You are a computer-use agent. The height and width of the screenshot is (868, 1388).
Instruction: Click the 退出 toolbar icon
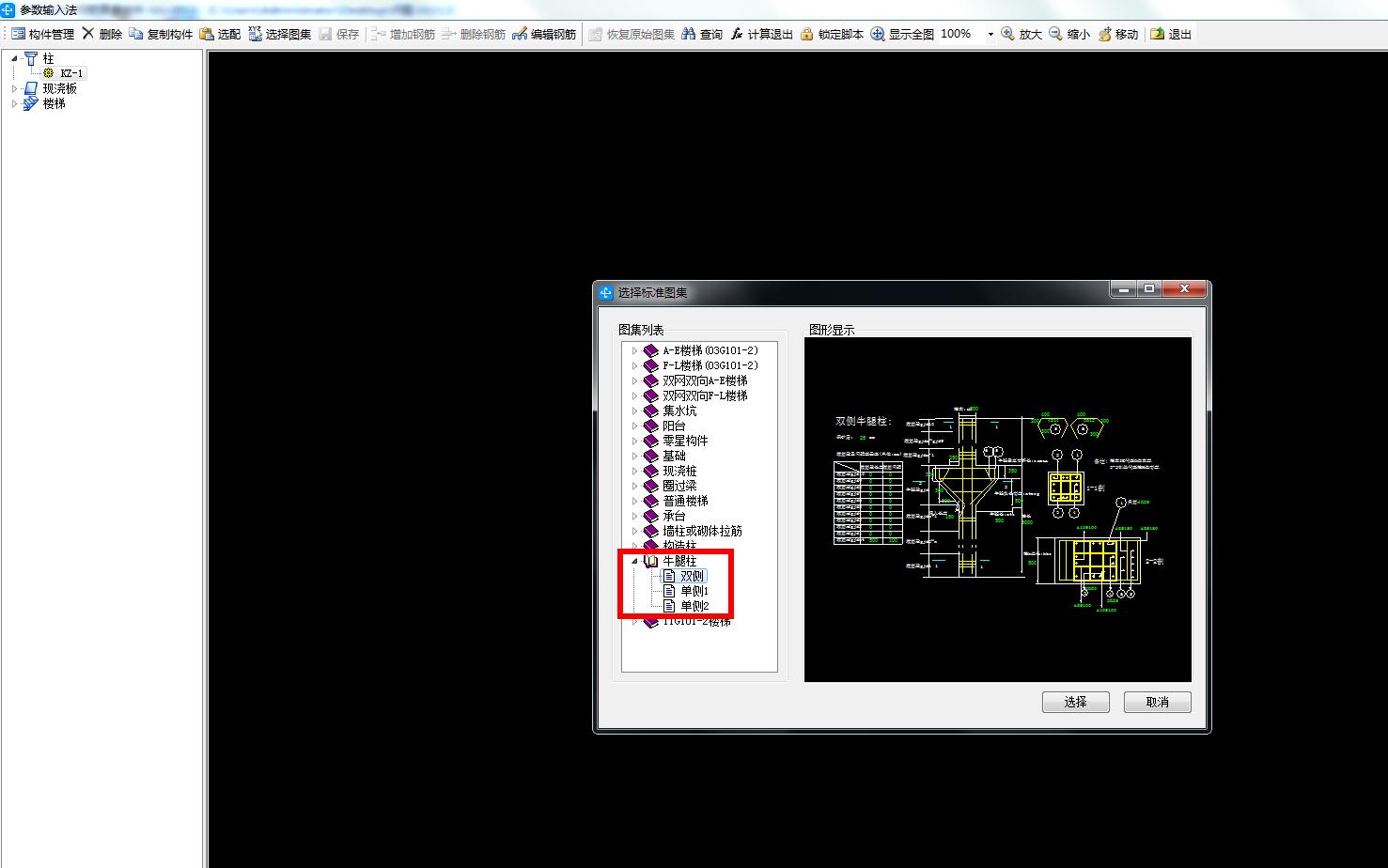pos(1158,34)
